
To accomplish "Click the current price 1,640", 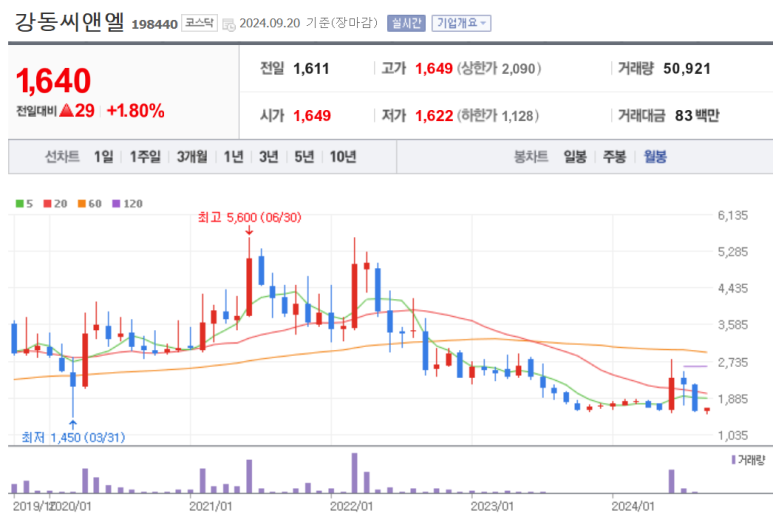I will click(53, 81).
